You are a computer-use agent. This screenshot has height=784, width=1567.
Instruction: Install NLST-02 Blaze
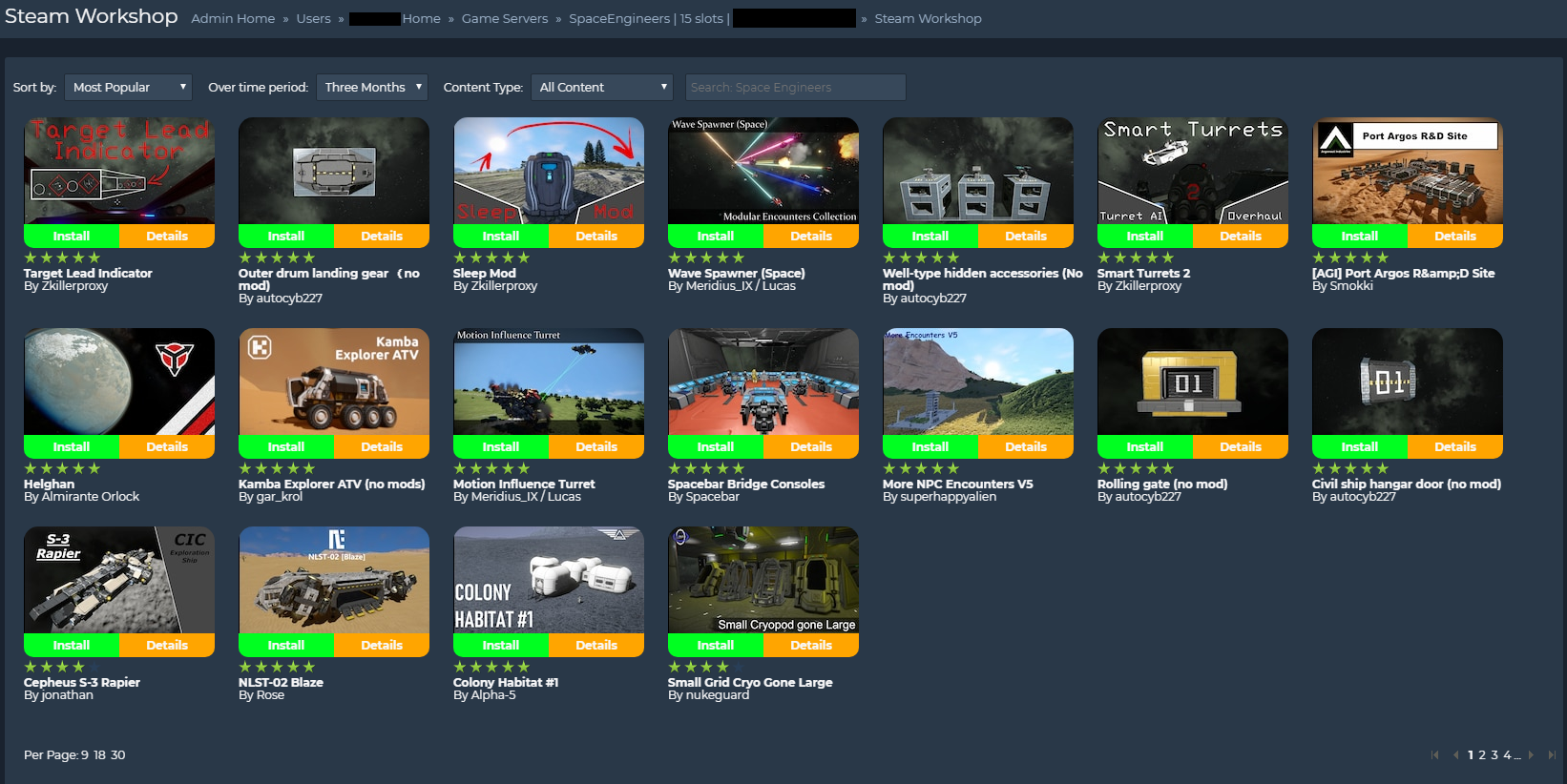pyautogui.click(x=286, y=645)
